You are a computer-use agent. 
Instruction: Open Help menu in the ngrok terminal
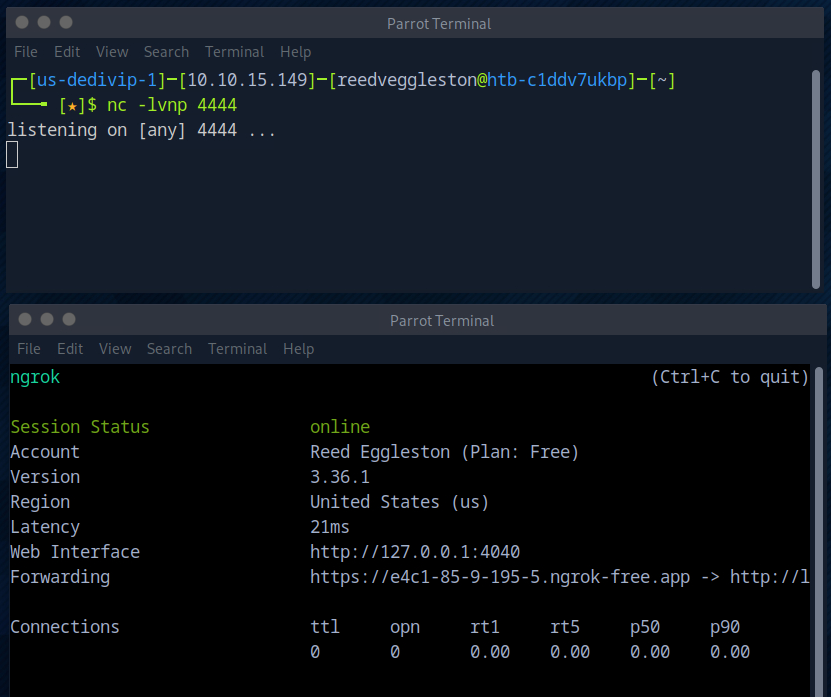298,349
